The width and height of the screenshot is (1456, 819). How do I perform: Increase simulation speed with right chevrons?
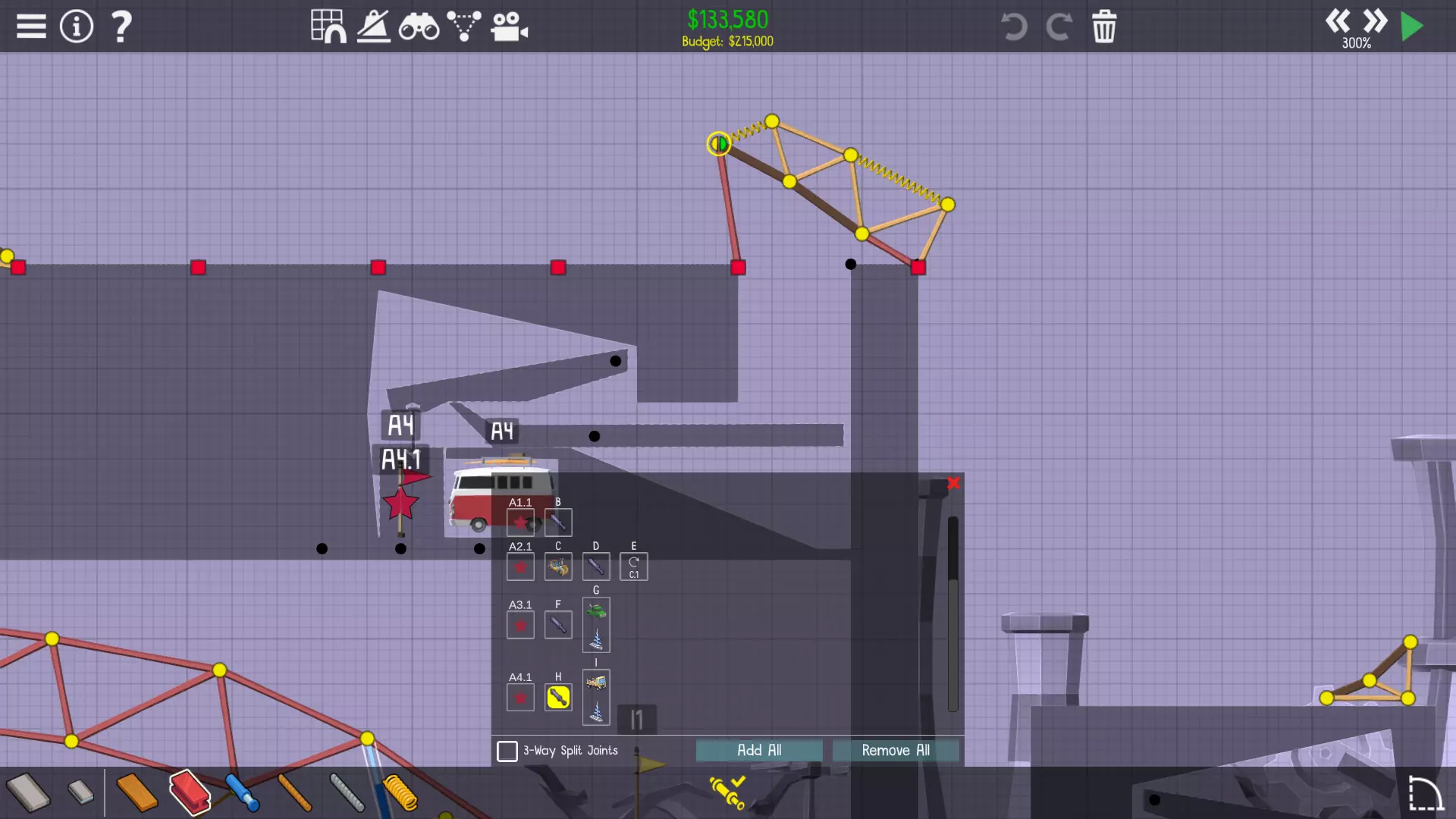[1374, 21]
